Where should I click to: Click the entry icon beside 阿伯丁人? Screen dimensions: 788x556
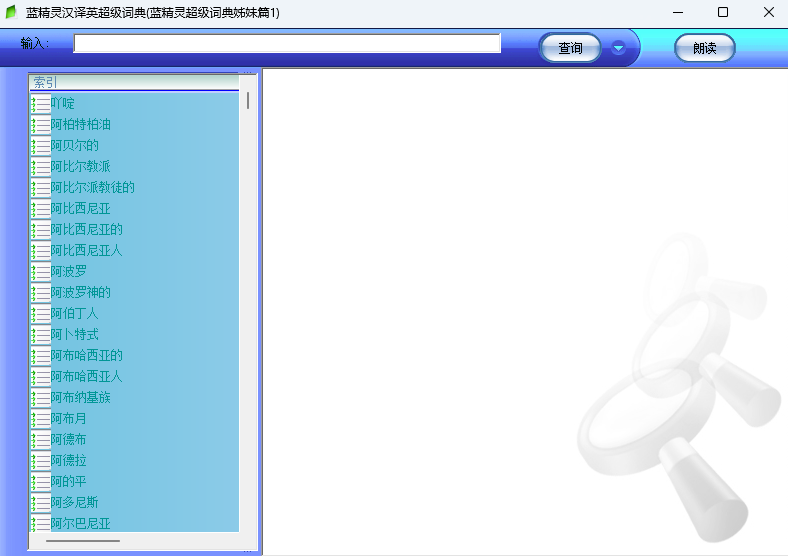[41, 314]
